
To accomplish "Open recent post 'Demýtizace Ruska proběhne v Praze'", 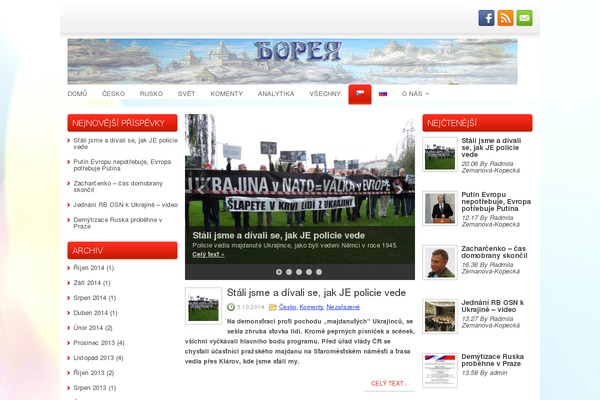I will tap(117, 223).
